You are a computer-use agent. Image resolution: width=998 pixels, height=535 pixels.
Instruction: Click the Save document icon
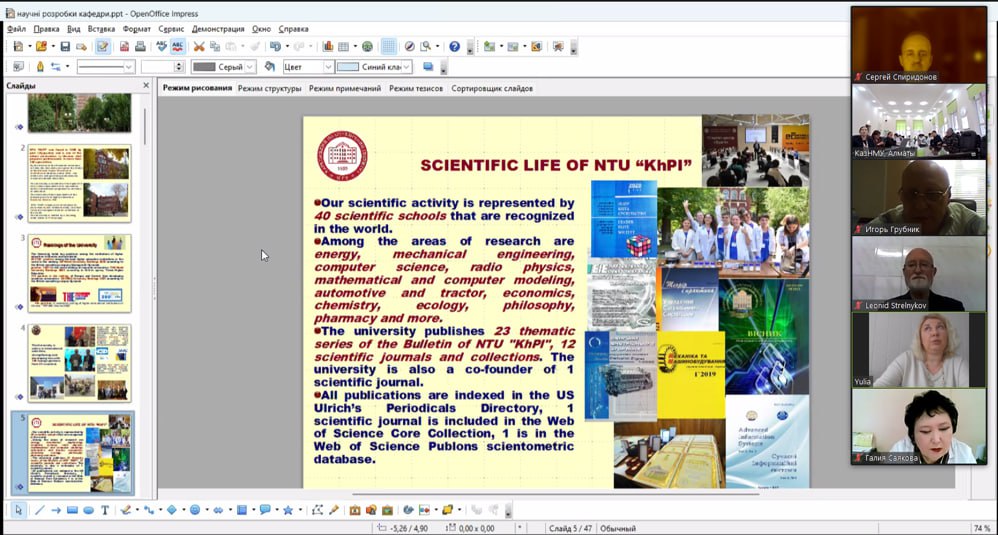pyautogui.click(x=65, y=47)
